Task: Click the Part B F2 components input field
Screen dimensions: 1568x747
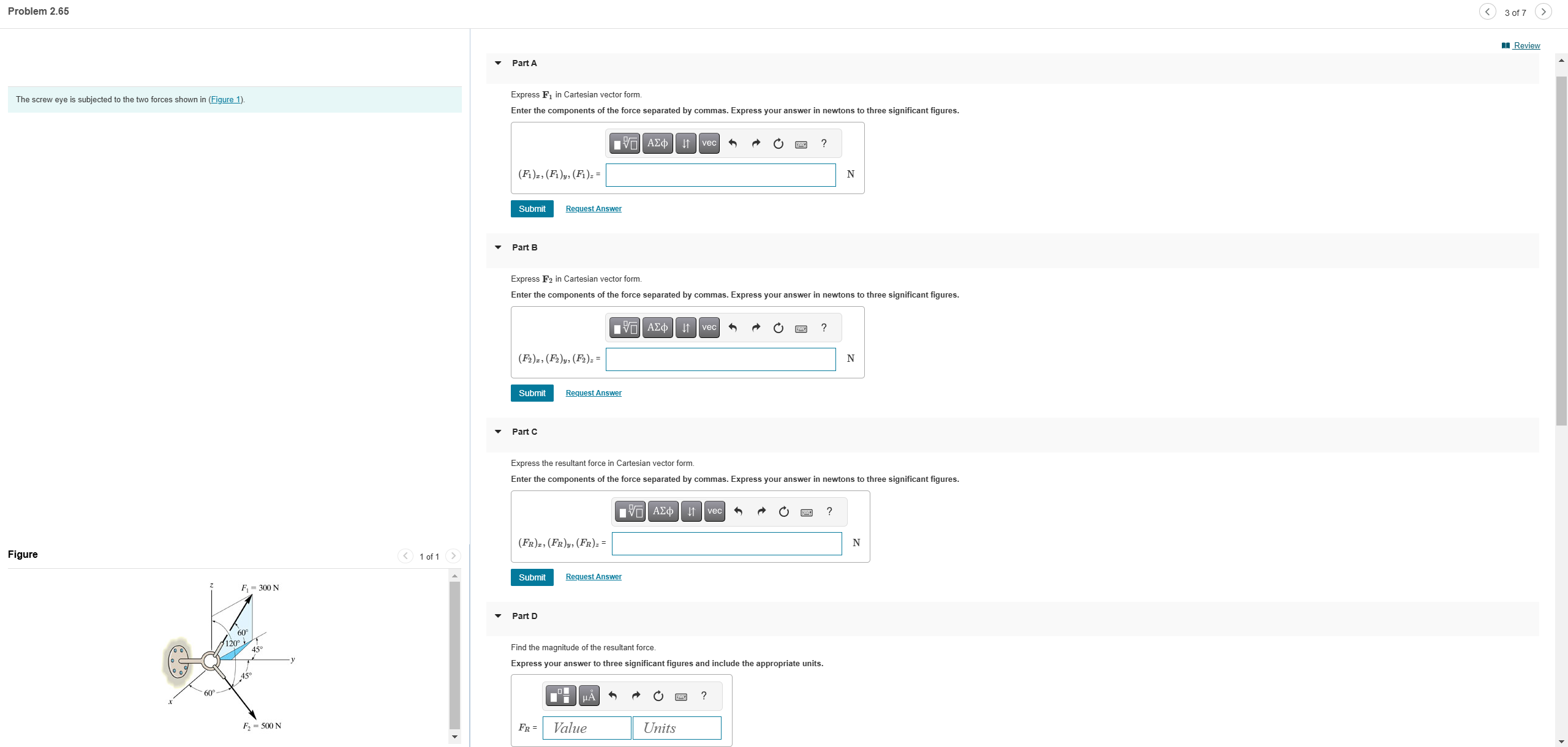Action: (720, 359)
